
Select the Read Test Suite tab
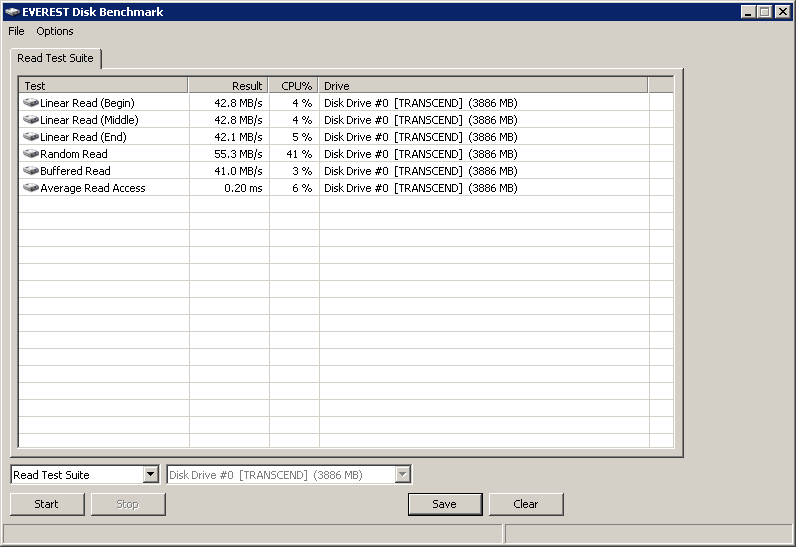pyautogui.click(x=55, y=58)
